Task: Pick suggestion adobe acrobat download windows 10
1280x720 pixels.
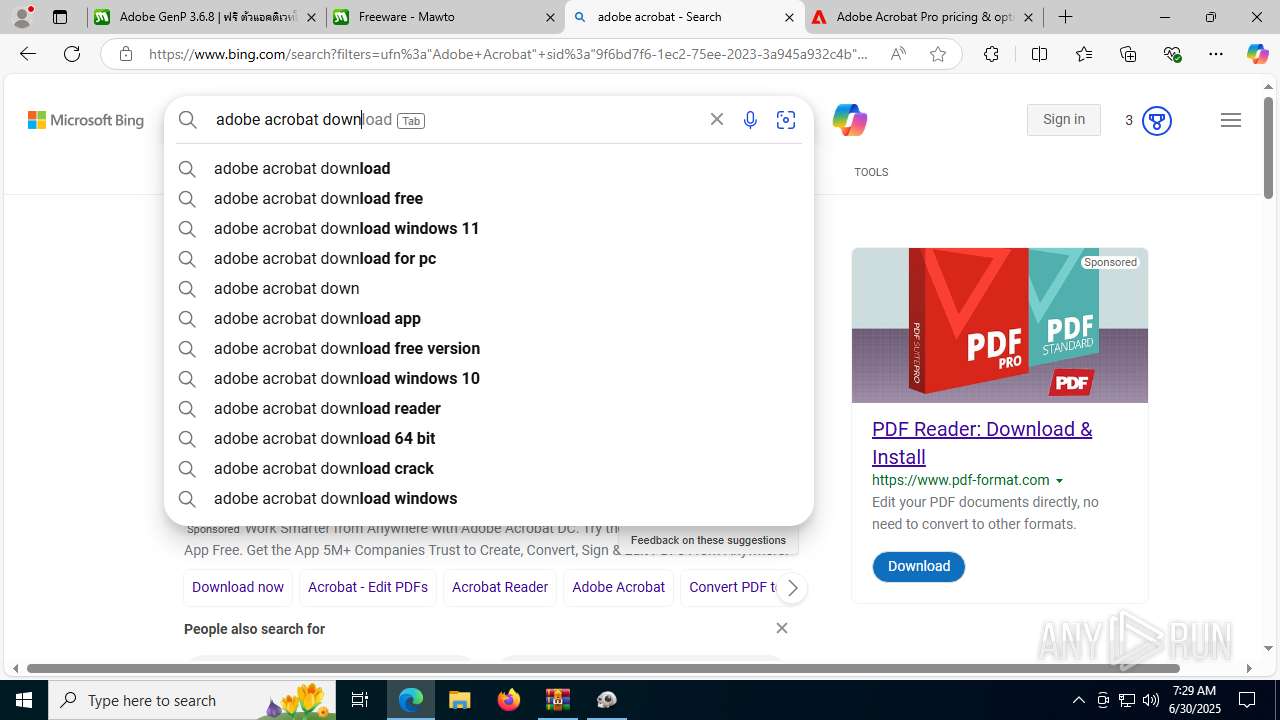Action: [x=489, y=378]
